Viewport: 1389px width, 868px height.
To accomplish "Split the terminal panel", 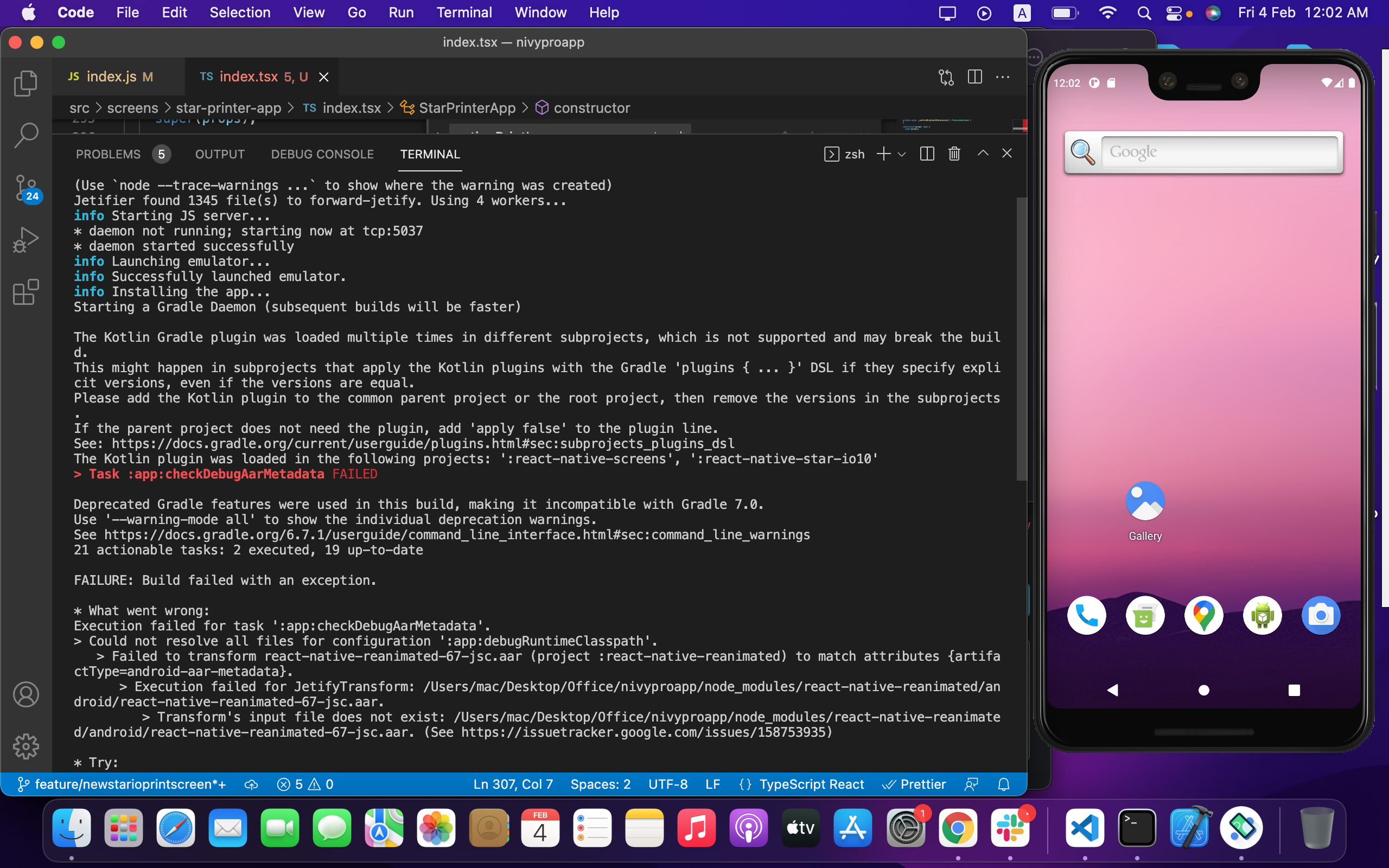I will coord(926,154).
